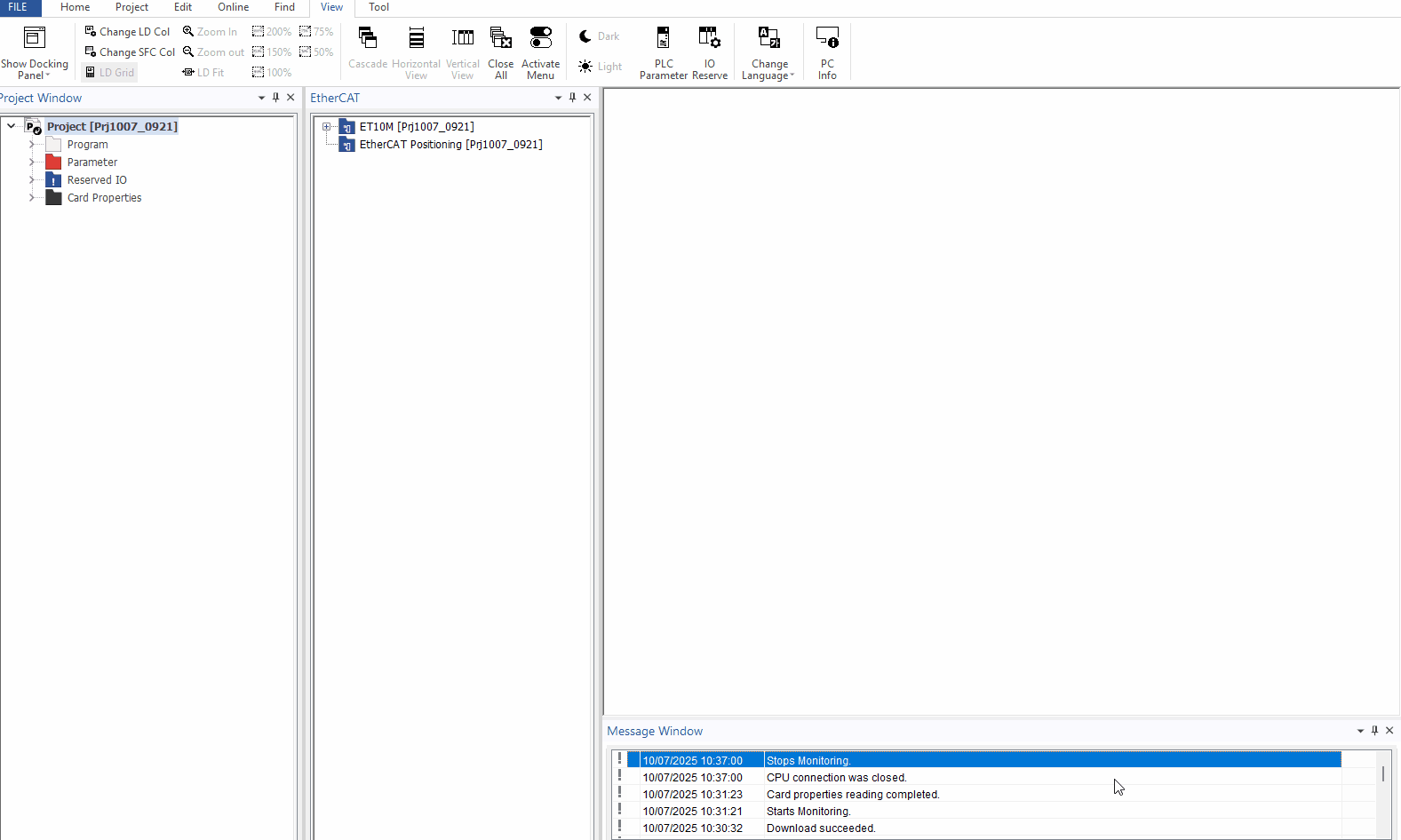Expand the Program tree node
The width and height of the screenshot is (1401, 840).
(32, 145)
